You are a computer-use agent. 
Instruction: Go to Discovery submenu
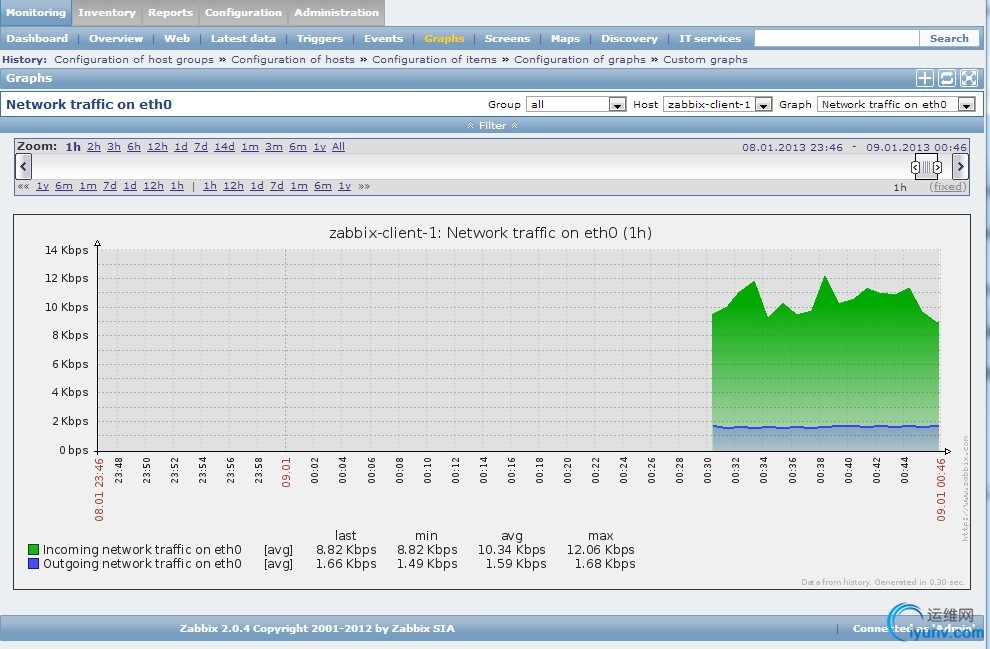[629, 39]
